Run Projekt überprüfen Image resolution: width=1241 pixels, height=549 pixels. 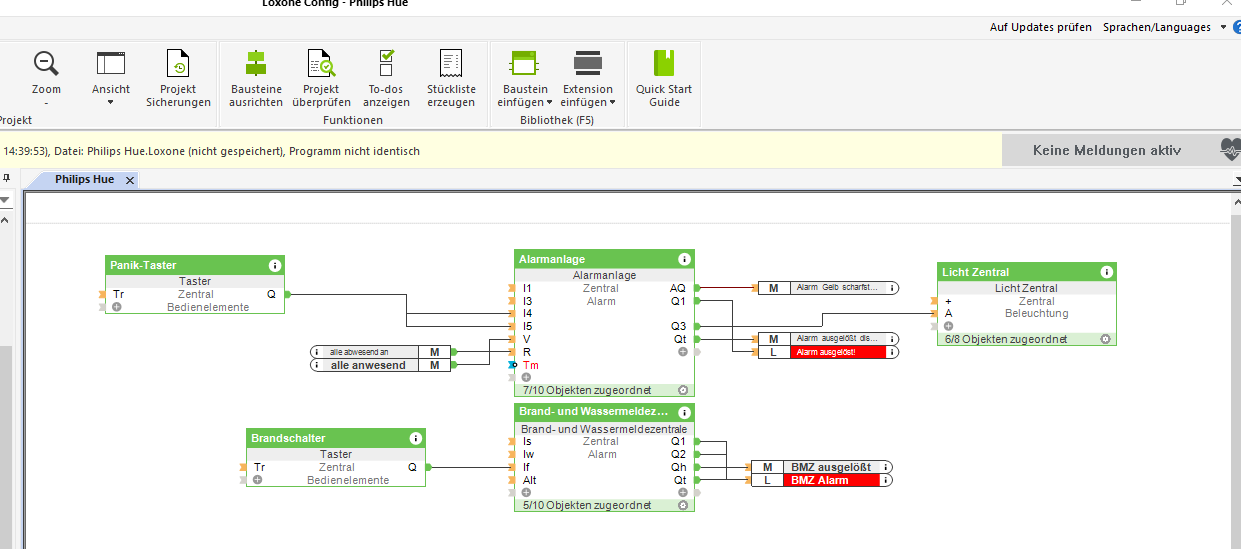pyautogui.click(x=321, y=78)
